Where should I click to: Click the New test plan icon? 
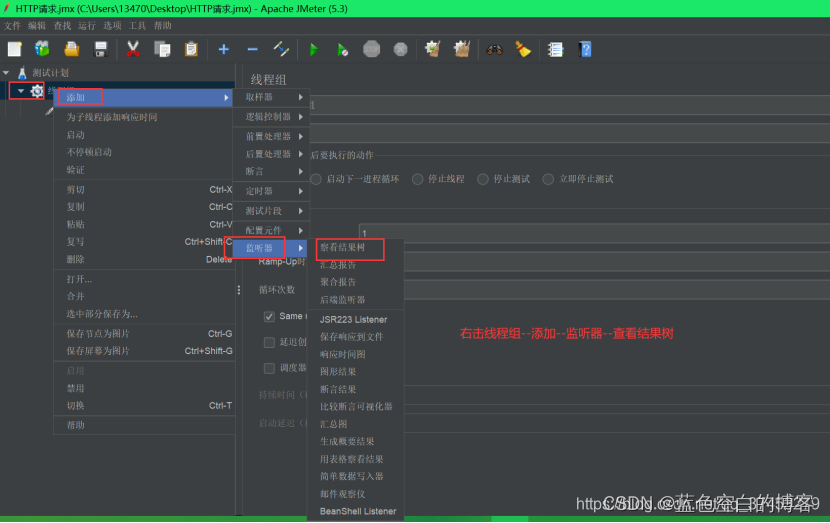coord(15,49)
